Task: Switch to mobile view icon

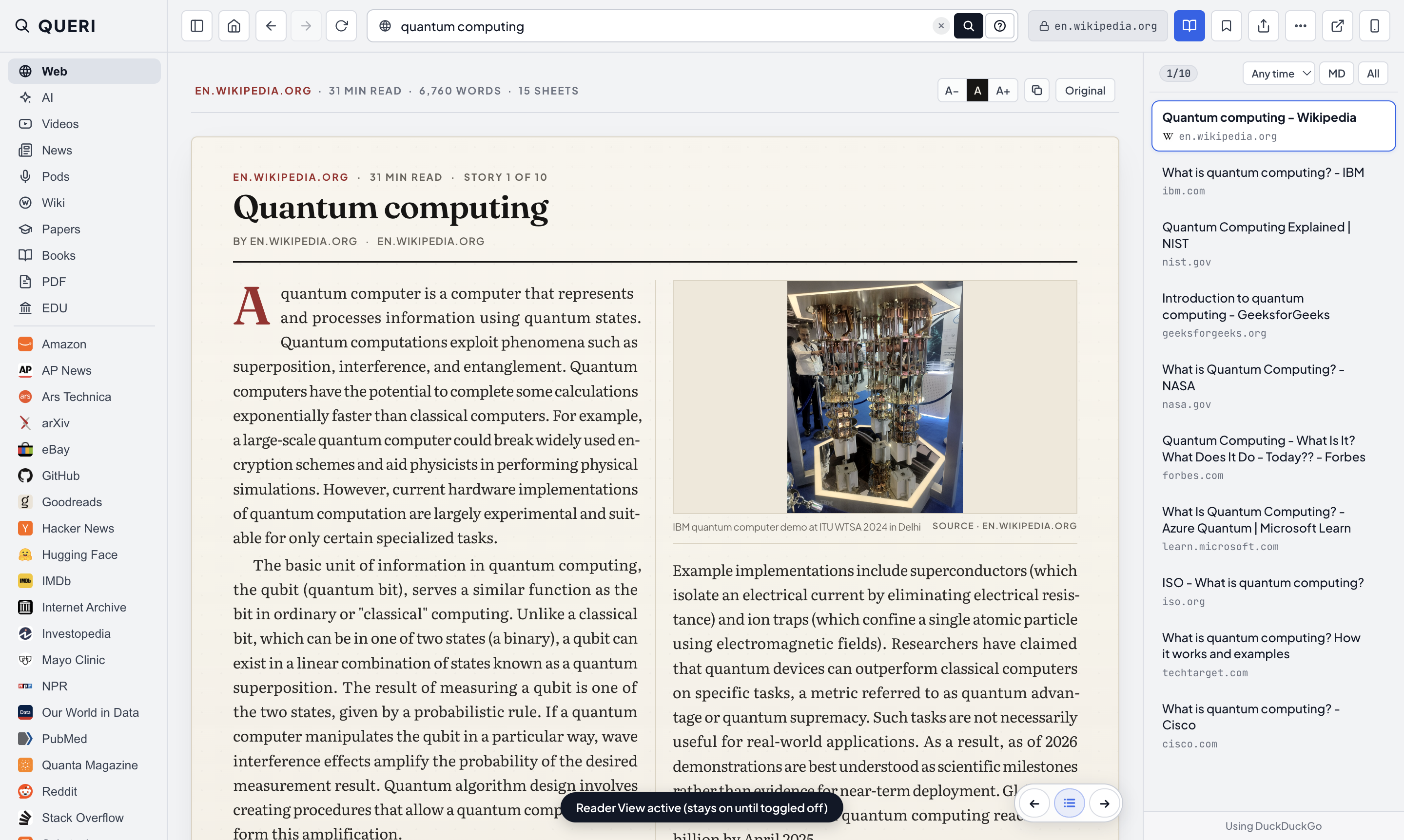Action: (1375, 26)
